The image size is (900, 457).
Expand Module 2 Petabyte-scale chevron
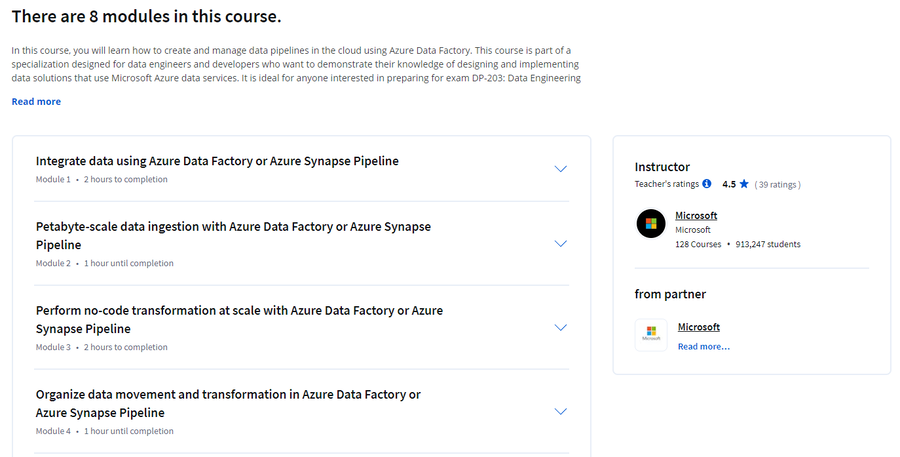pyautogui.click(x=560, y=243)
